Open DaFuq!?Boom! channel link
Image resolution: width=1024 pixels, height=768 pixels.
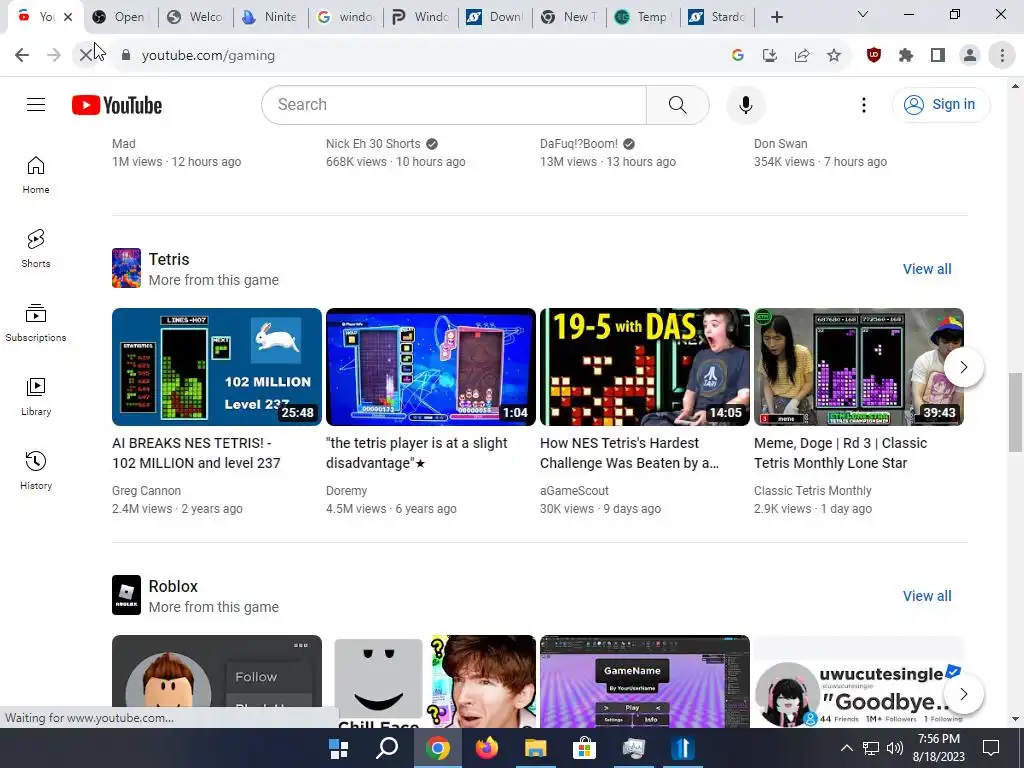click(579, 144)
